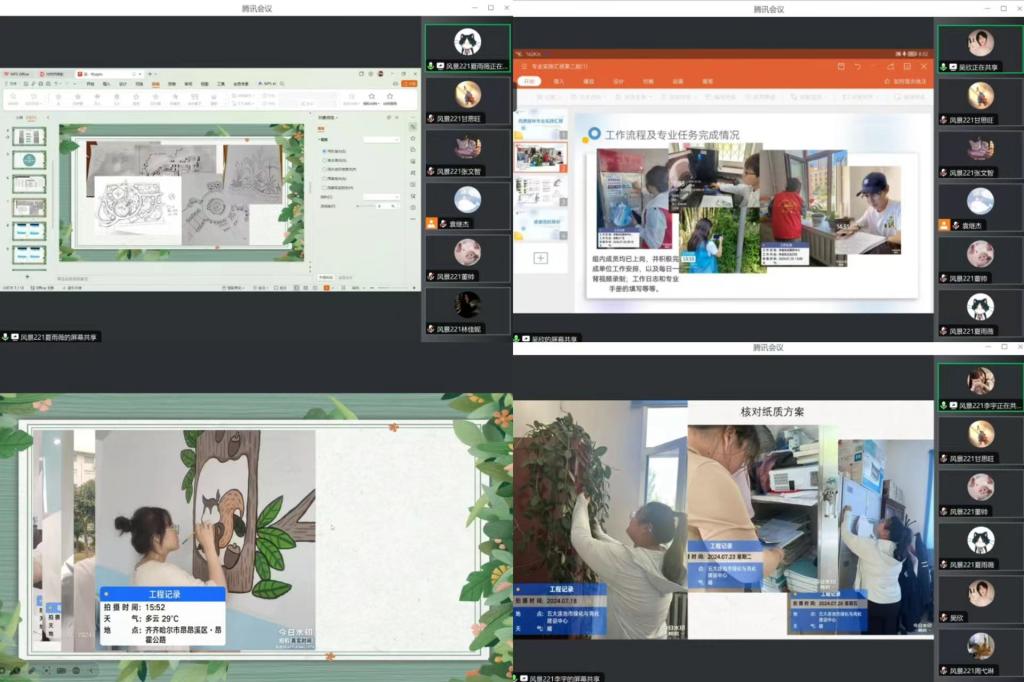Screen dimensions: 1024x682
Task: Click the highlighted top icon in WPS right sidebar strip
Action: point(412,127)
